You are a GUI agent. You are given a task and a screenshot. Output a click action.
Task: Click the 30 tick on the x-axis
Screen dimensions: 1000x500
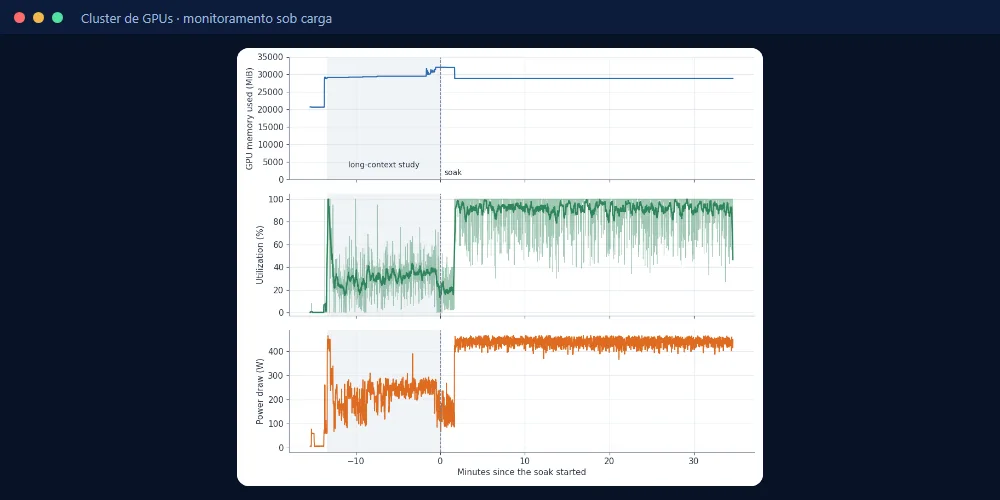(694, 461)
